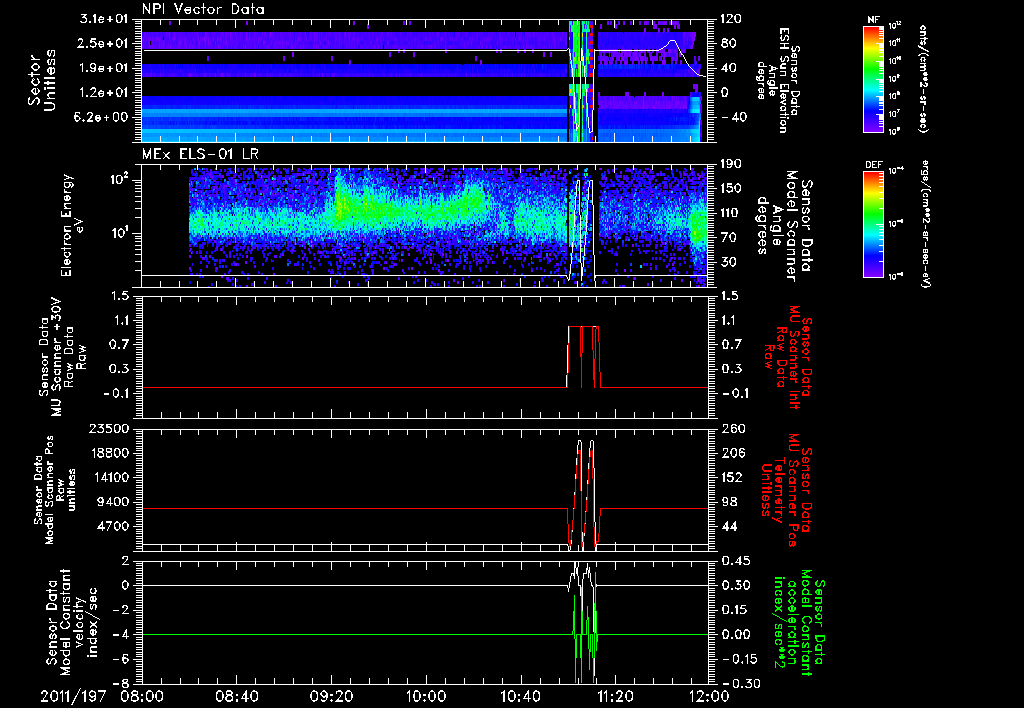Screen dimensions: 1024x708
Task: Click the 11:20 time axis label
Action: (615, 696)
